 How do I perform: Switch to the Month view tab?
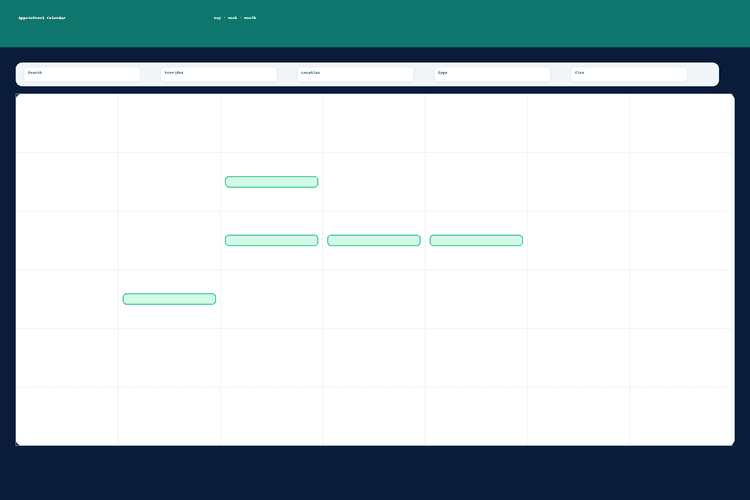(249, 17)
